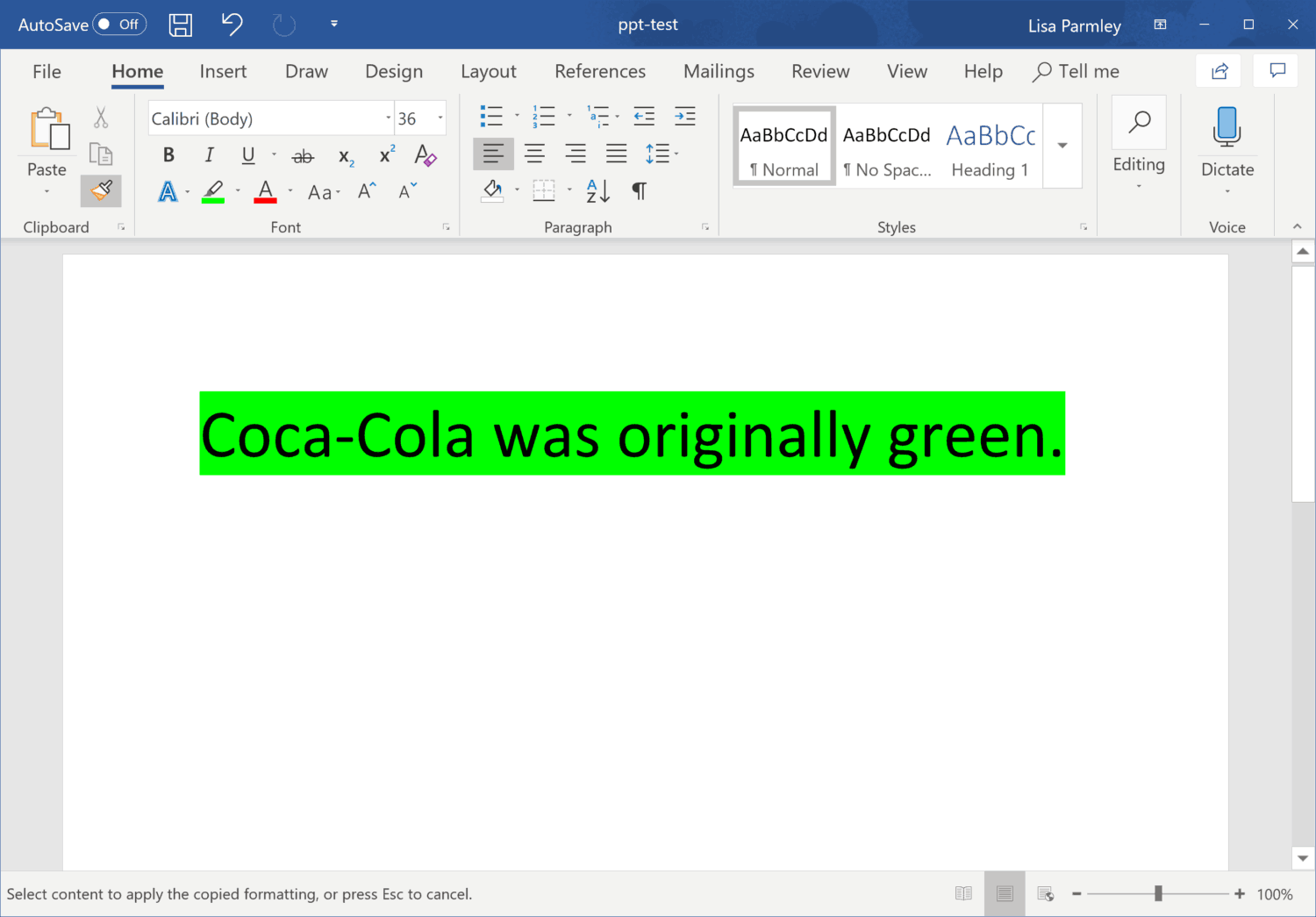Center align the text
This screenshot has height=917, width=1316.
tap(534, 154)
